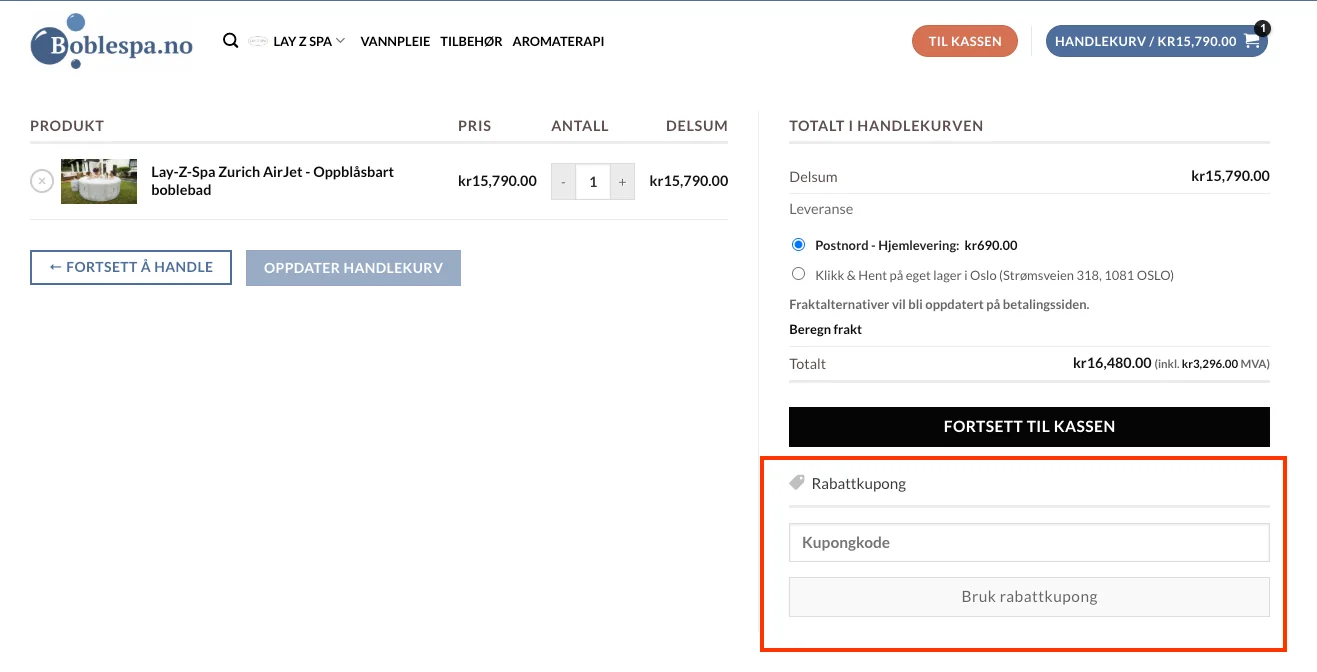Expand the LAY Z SPA menu
Image resolution: width=1317 pixels, height=672 pixels.
tap(309, 41)
